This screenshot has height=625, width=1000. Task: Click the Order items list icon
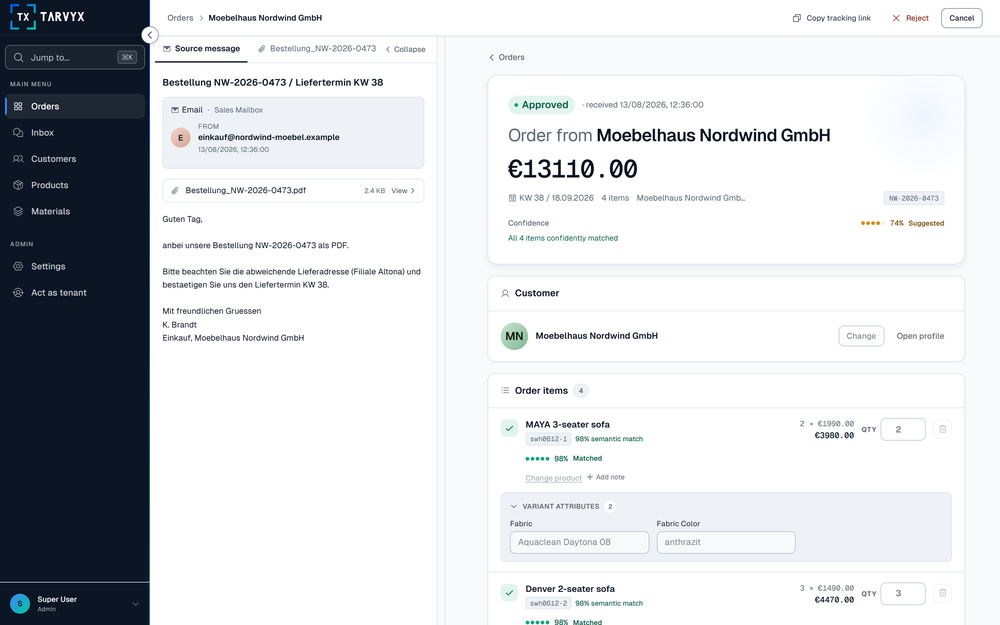(505, 390)
